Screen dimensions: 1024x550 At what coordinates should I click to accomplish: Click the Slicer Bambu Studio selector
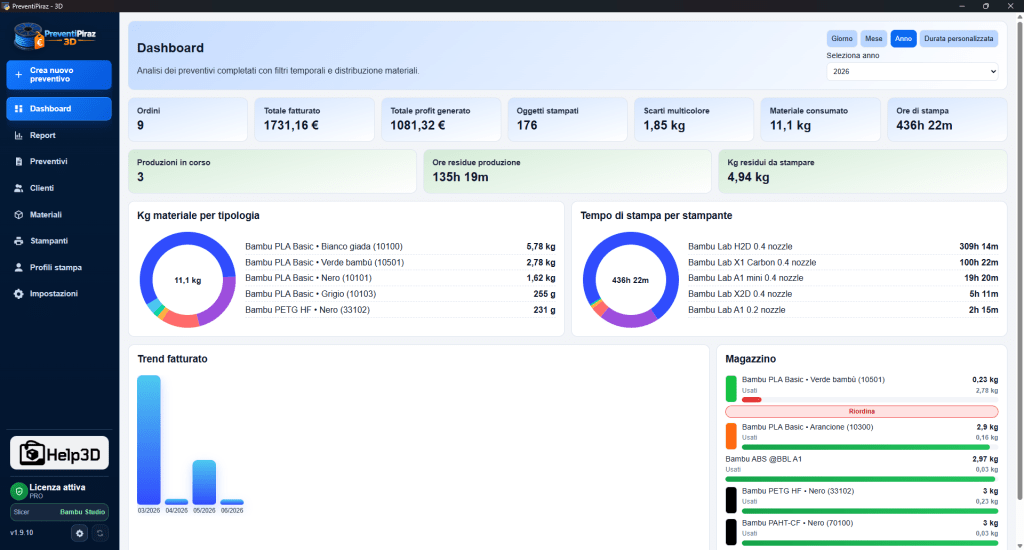pos(59,512)
